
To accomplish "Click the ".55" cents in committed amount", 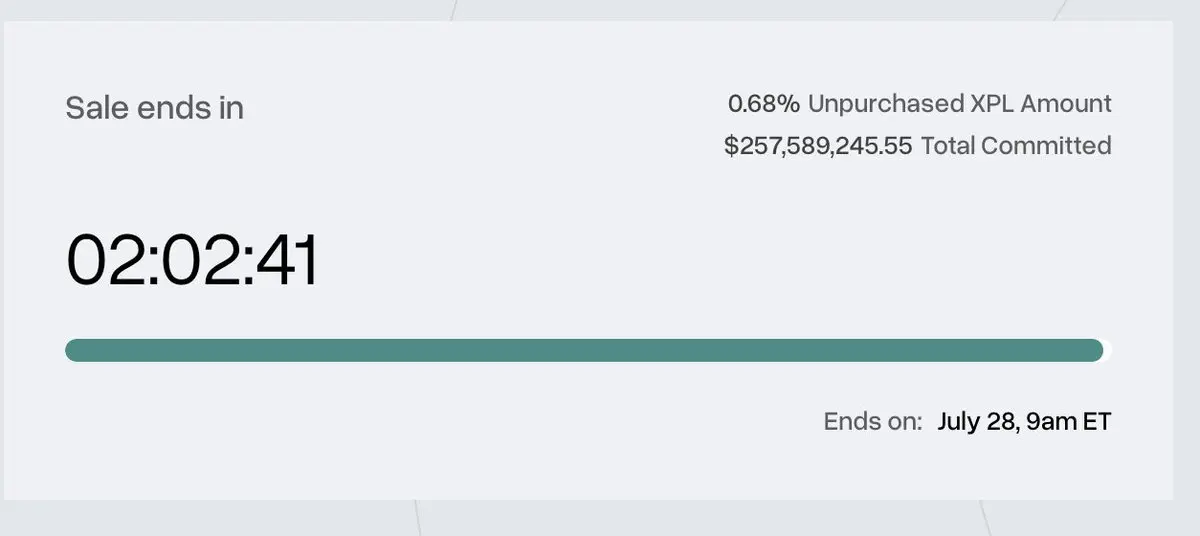I will (895, 146).
